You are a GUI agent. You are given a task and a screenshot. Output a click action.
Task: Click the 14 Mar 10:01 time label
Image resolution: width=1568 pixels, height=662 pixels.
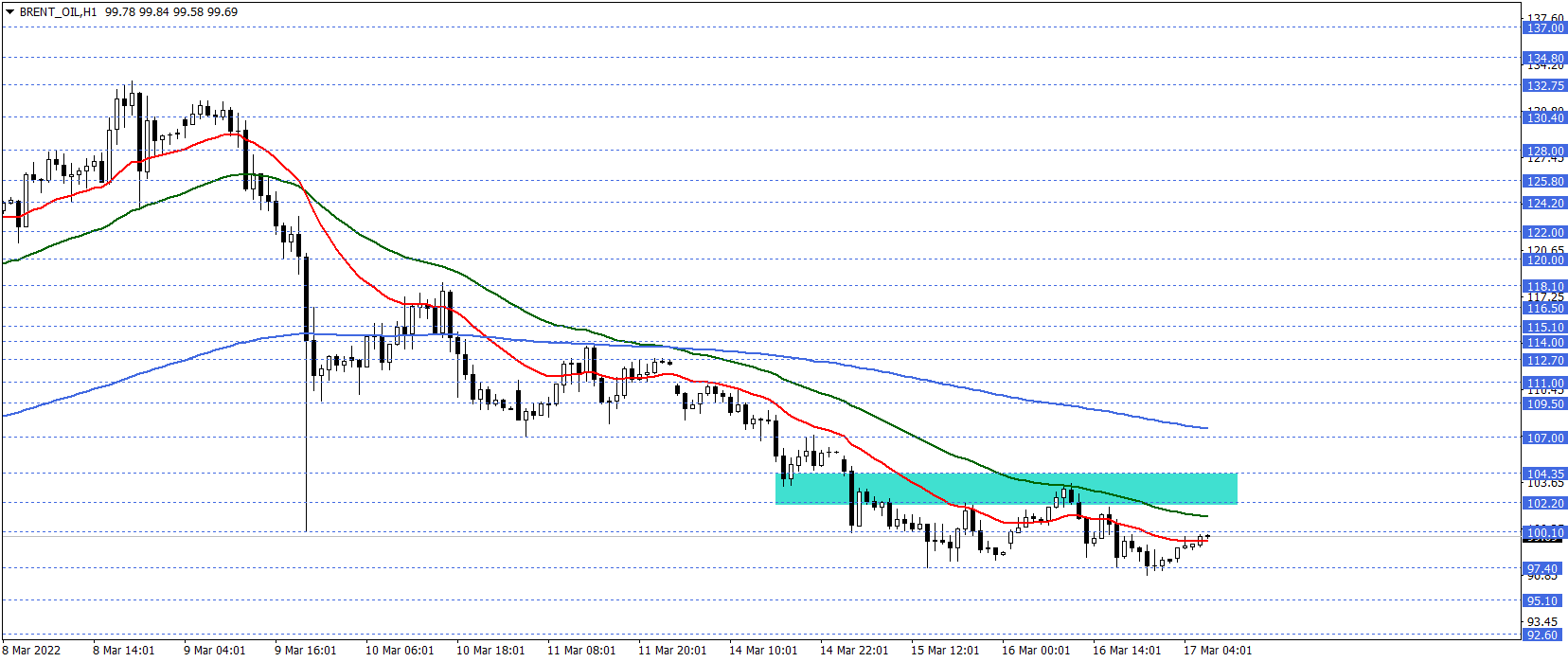pyautogui.click(x=763, y=651)
